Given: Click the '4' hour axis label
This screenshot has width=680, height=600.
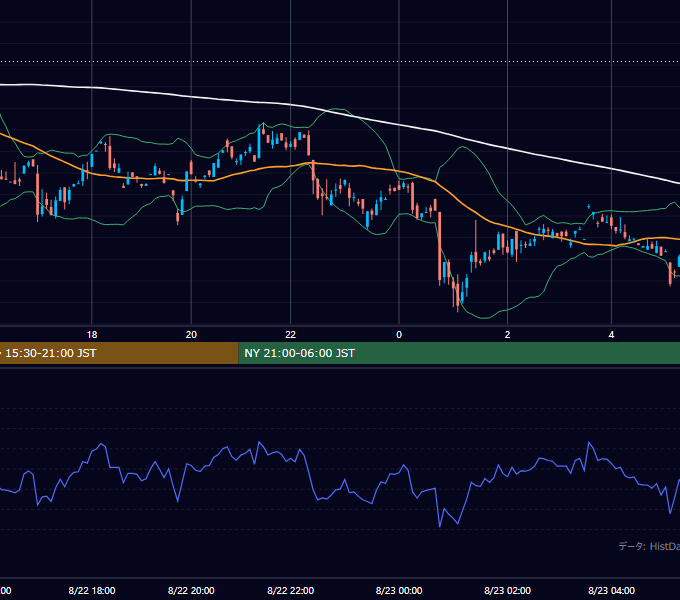Looking at the screenshot, I should pos(611,335).
